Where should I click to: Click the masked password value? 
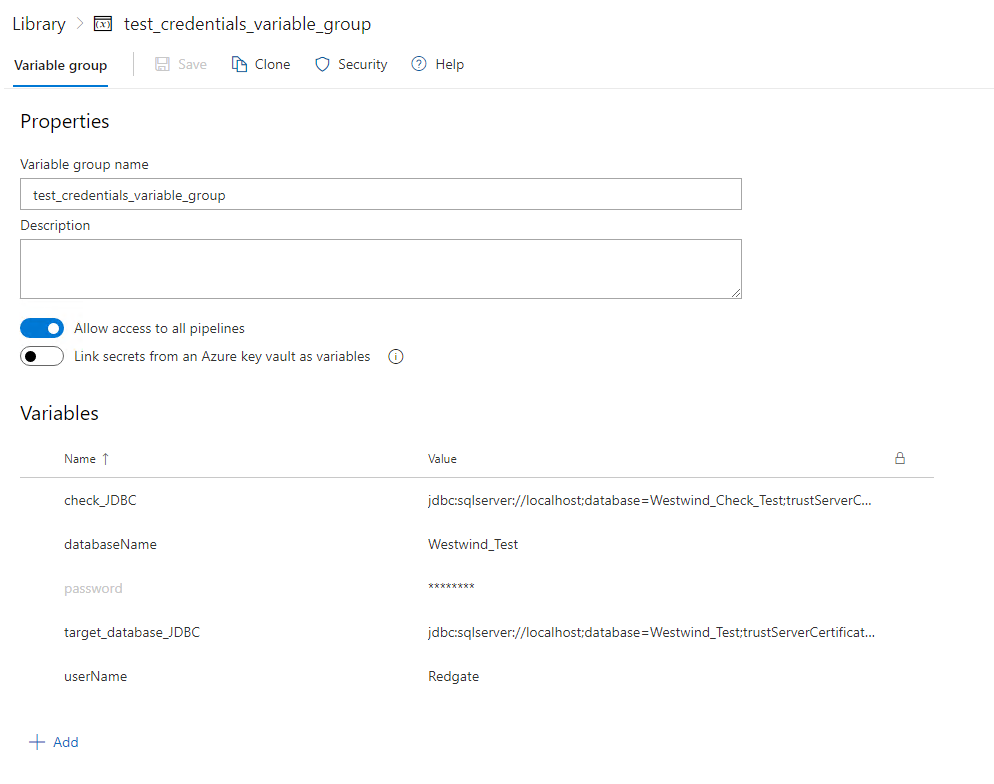[451, 588]
